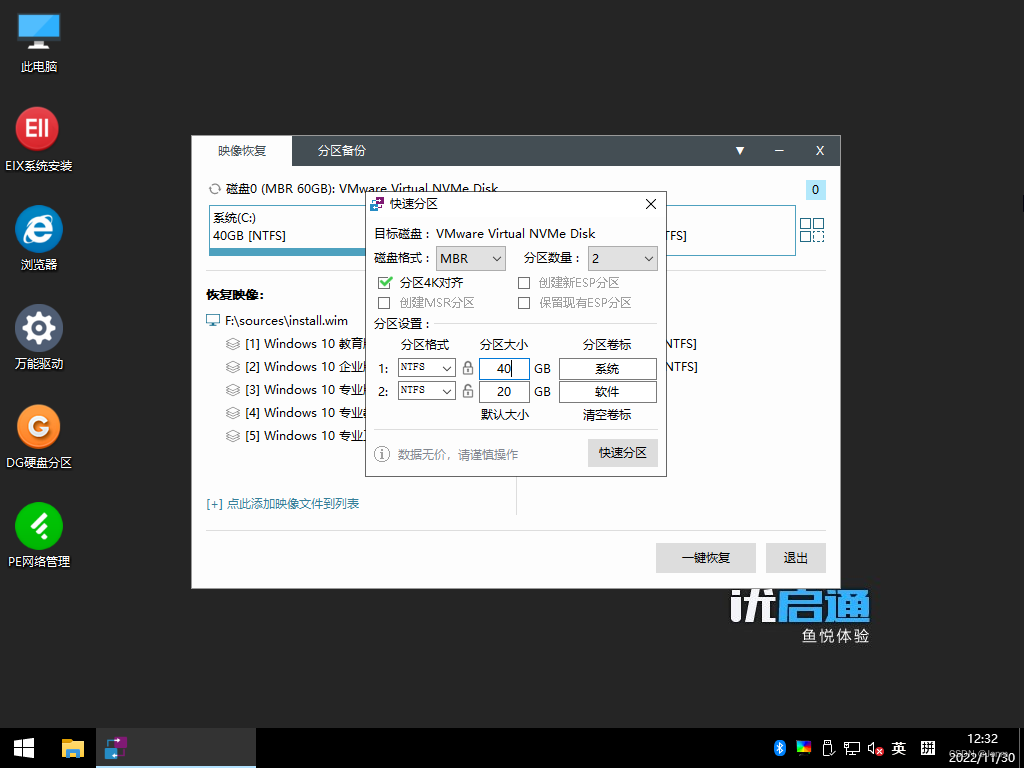Open the 此电脑 desktop icon
Screen dimensions: 1024x768
(x=39, y=42)
